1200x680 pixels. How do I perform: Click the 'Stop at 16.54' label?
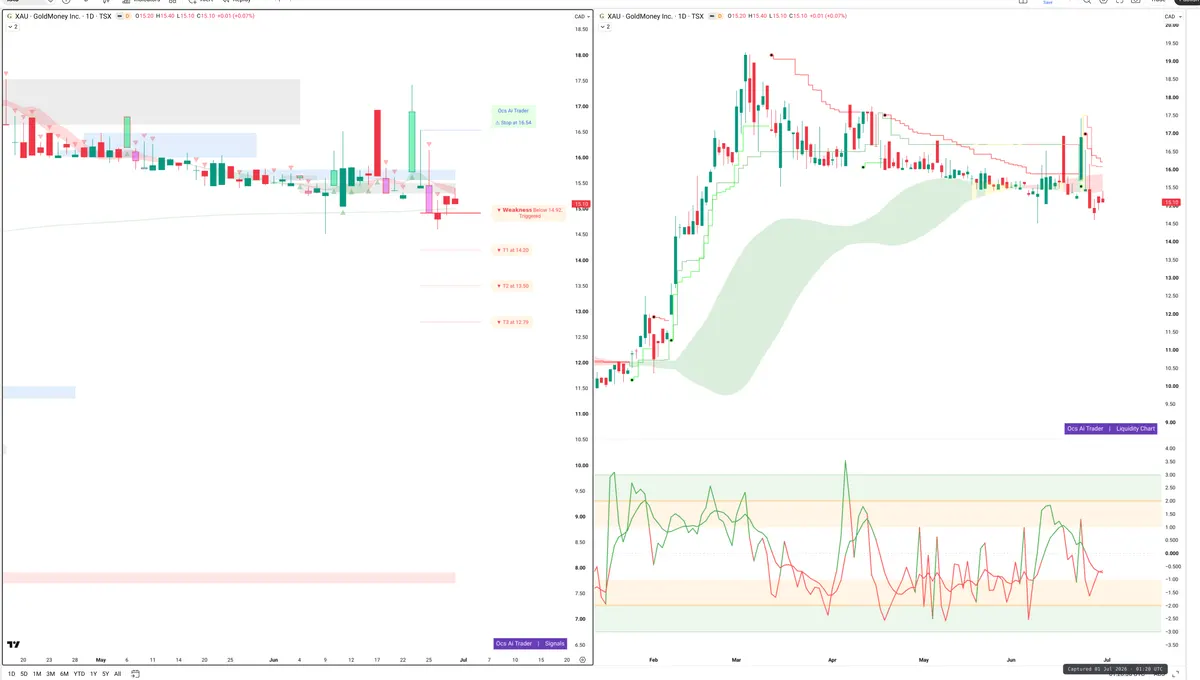(515, 122)
